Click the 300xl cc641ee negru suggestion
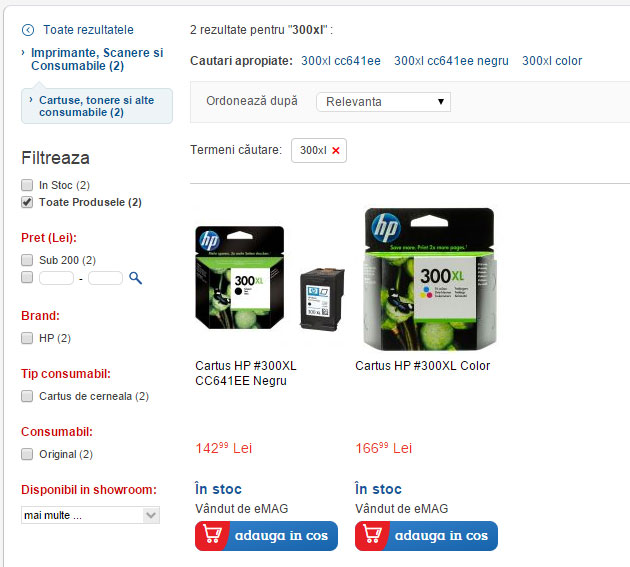630x567 pixels. pos(451,61)
